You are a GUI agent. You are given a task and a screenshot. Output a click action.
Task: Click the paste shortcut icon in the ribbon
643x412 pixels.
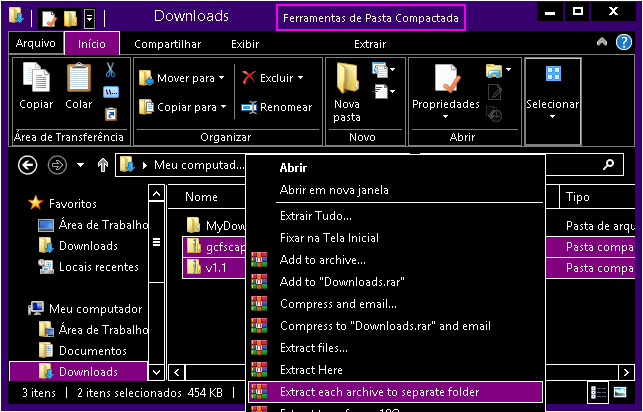(111, 114)
